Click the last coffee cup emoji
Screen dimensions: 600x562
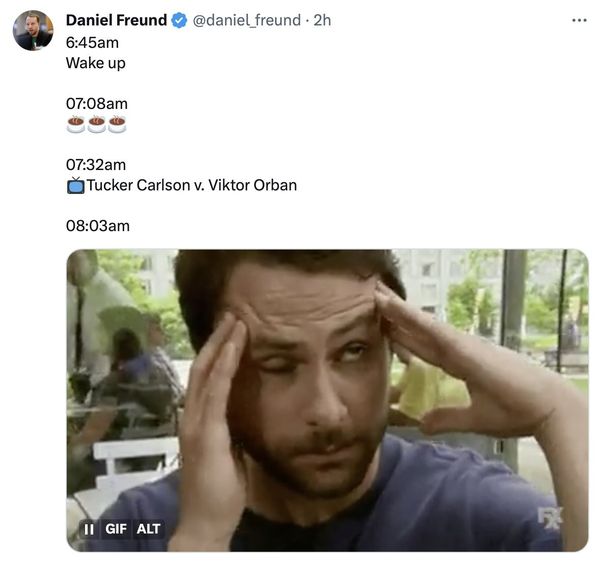point(117,125)
